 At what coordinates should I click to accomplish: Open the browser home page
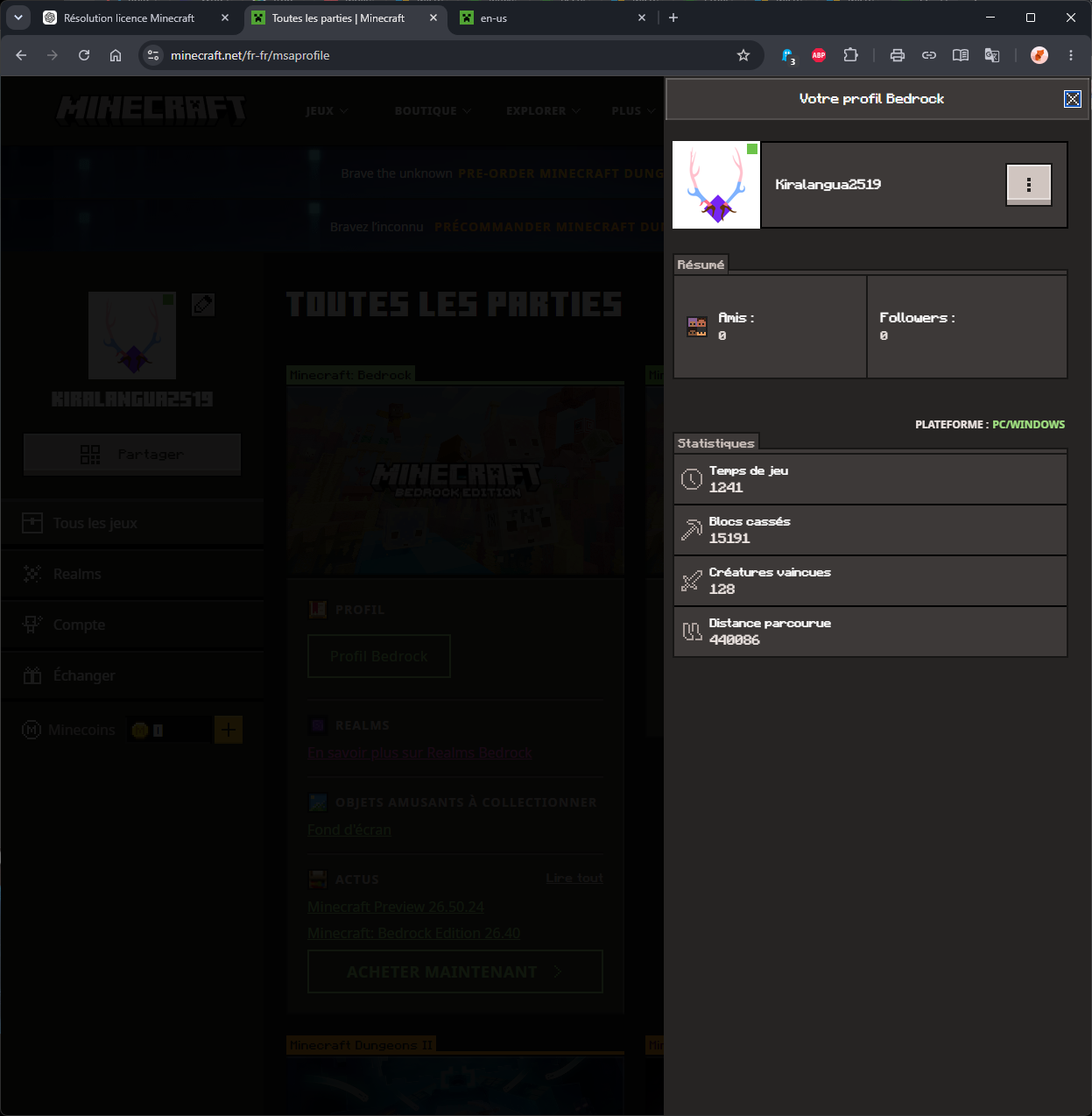(116, 55)
